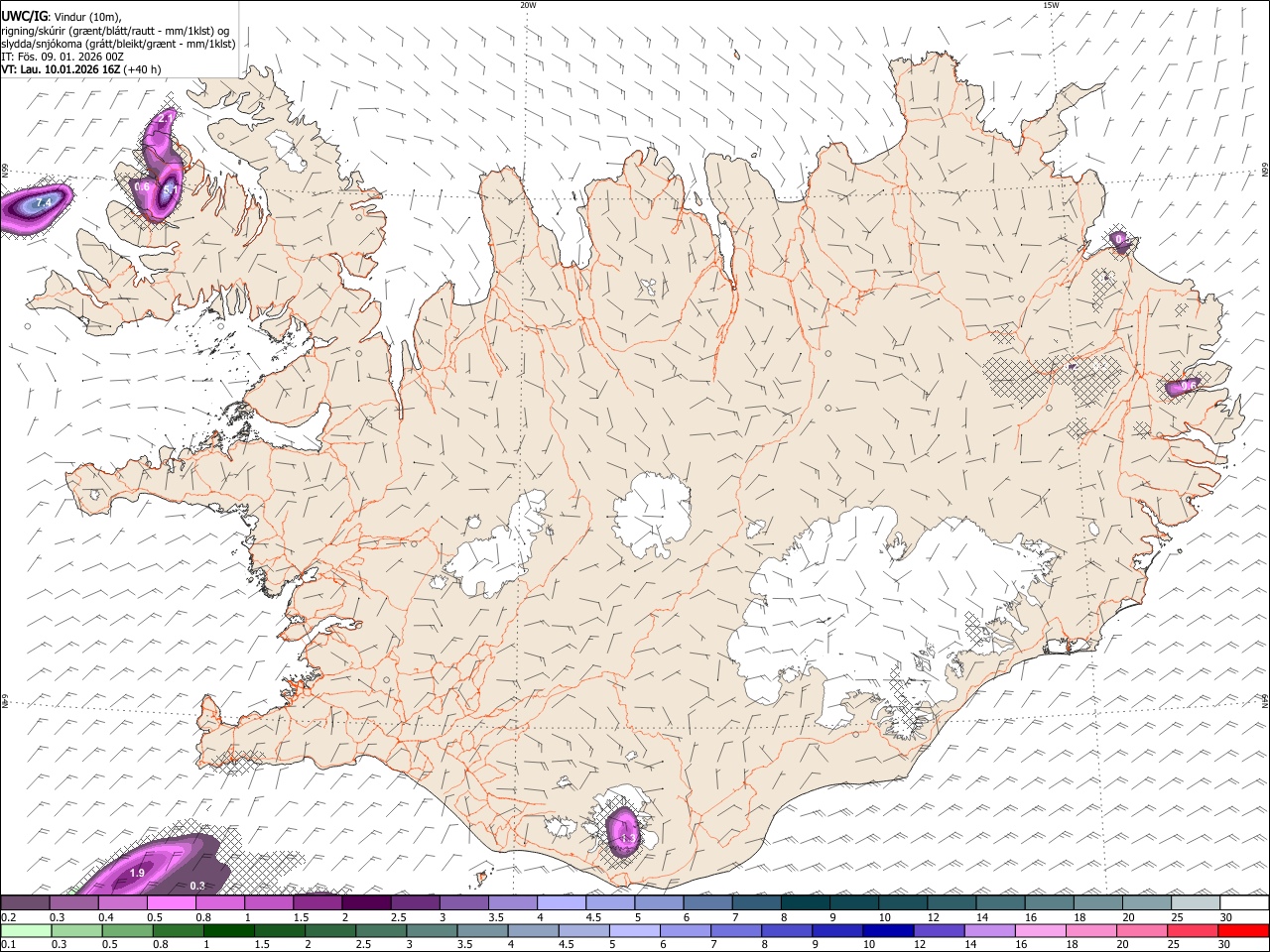Click the IT: Fös. 09. 01. 2026 00Z line
This screenshot has height=952, width=1270.
(x=62, y=57)
